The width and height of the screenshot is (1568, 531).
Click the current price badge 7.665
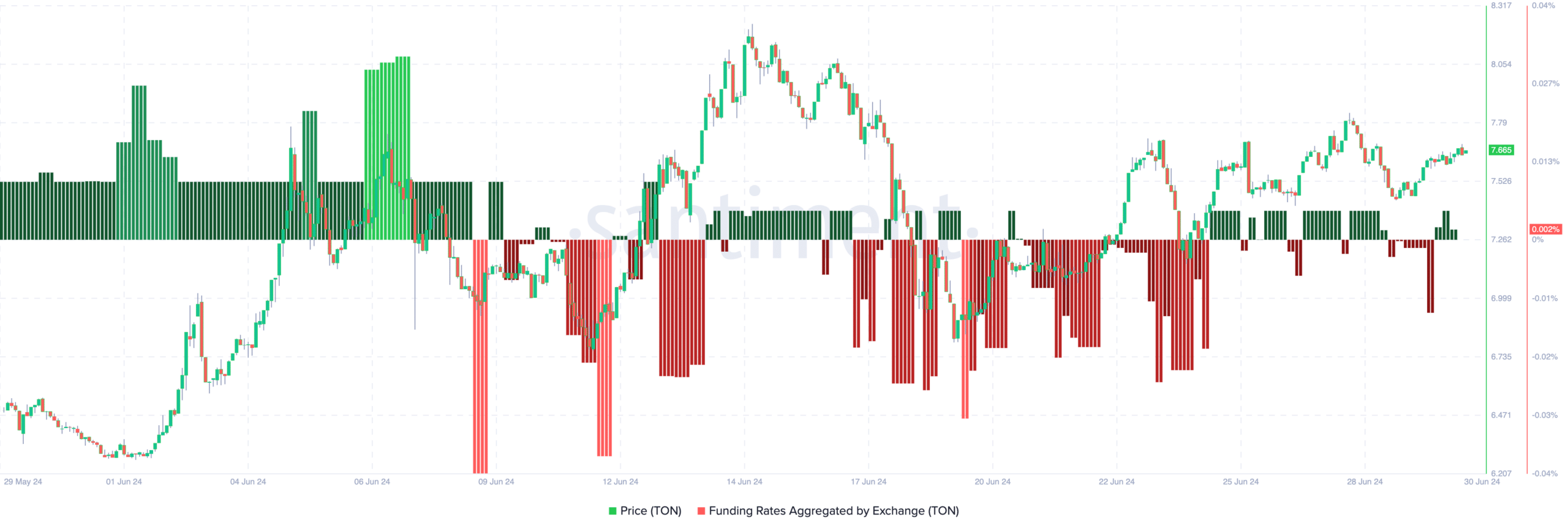[x=1501, y=150]
